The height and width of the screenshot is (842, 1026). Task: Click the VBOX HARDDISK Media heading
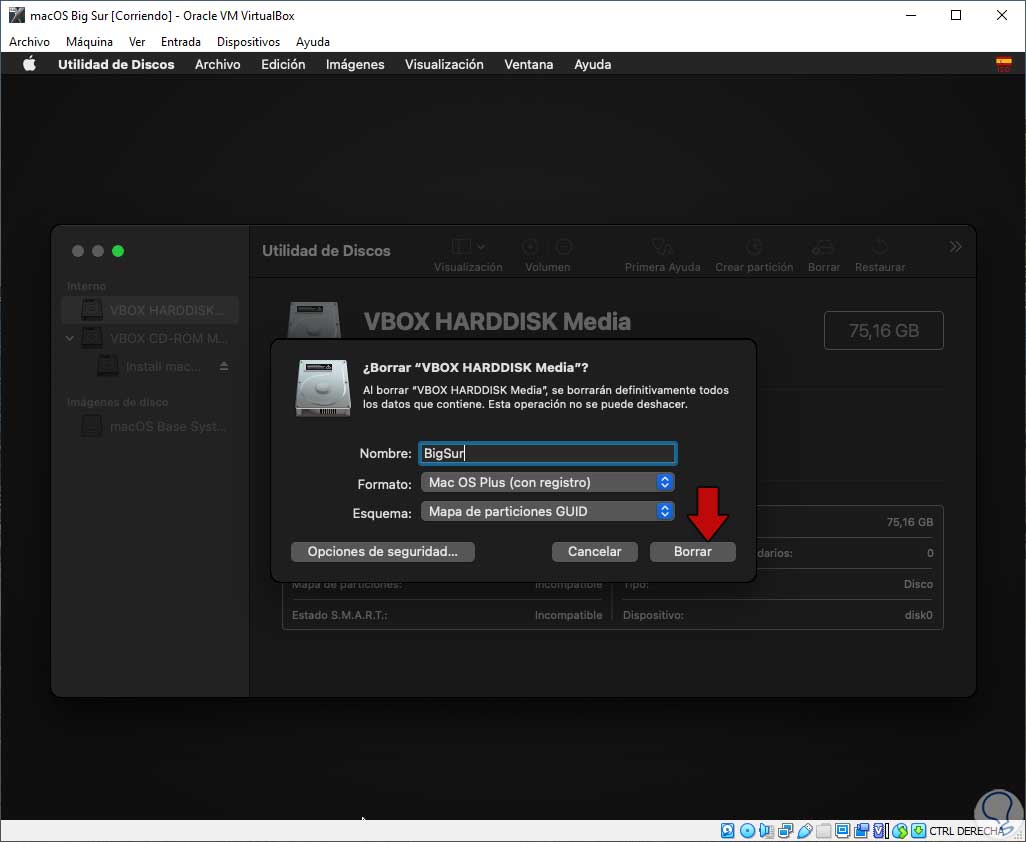[x=497, y=321]
